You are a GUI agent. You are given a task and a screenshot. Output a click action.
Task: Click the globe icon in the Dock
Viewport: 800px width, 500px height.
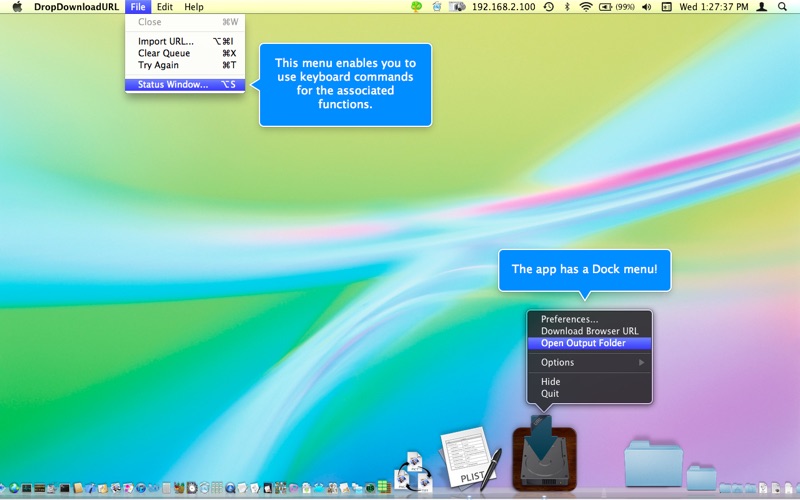(x=14, y=488)
